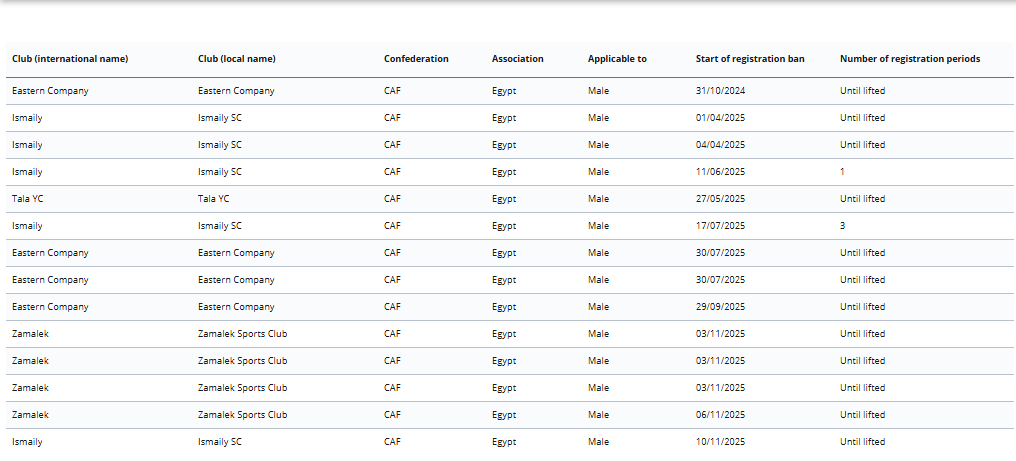This screenshot has height=461, width=1016.
Task: Select the 31/10/2024 ban start date
Action: [721, 91]
